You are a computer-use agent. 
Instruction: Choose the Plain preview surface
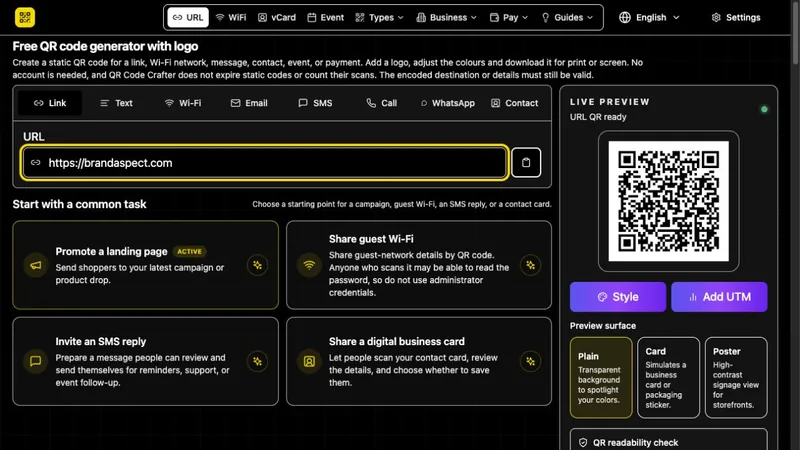click(x=601, y=378)
